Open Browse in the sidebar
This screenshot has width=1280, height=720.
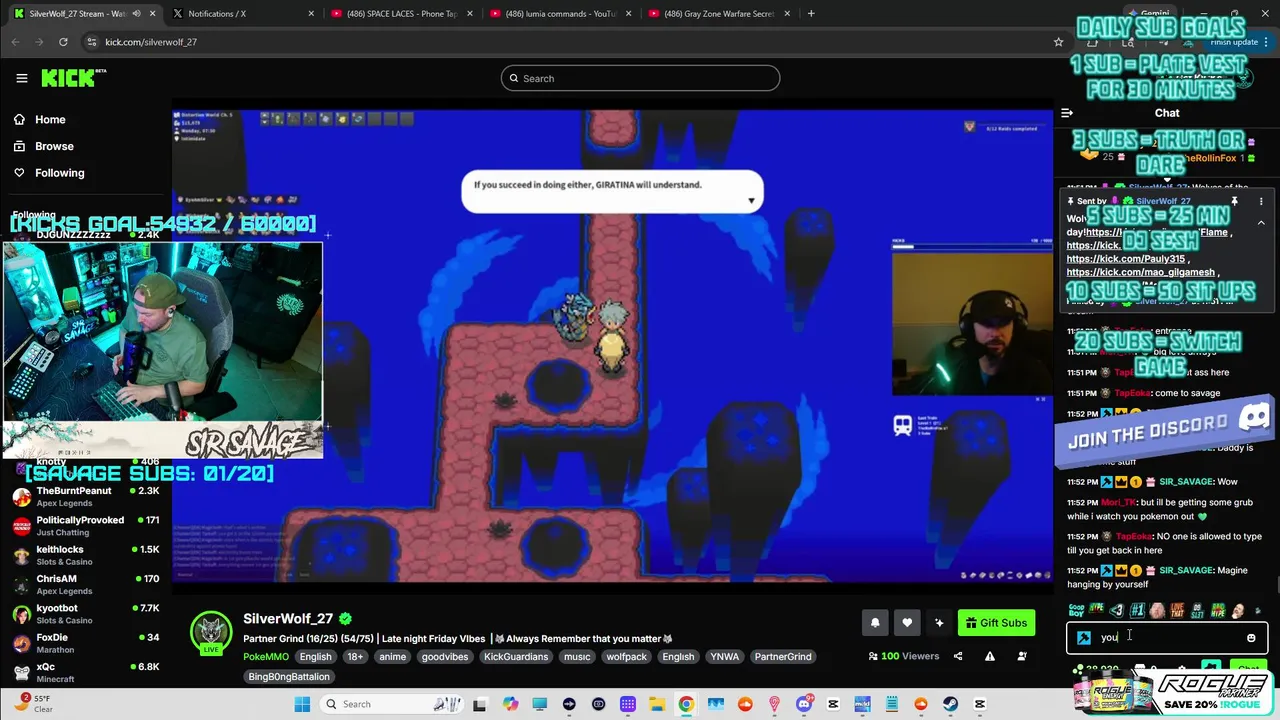point(54,146)
